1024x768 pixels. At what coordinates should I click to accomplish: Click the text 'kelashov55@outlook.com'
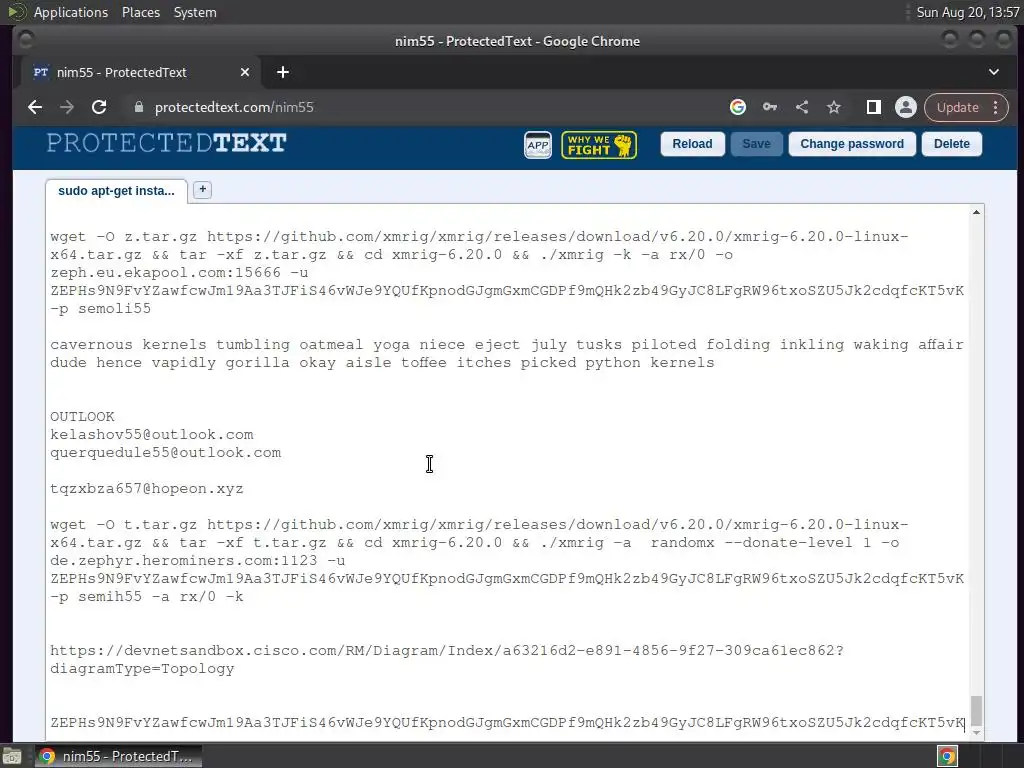click(152, 435)
